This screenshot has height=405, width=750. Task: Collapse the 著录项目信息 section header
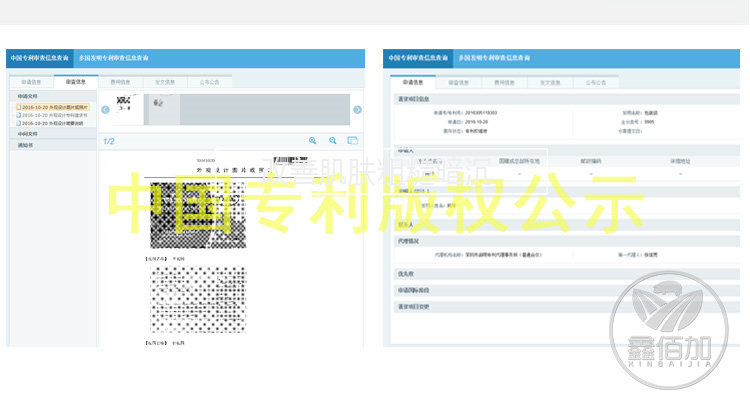[567, 99]
